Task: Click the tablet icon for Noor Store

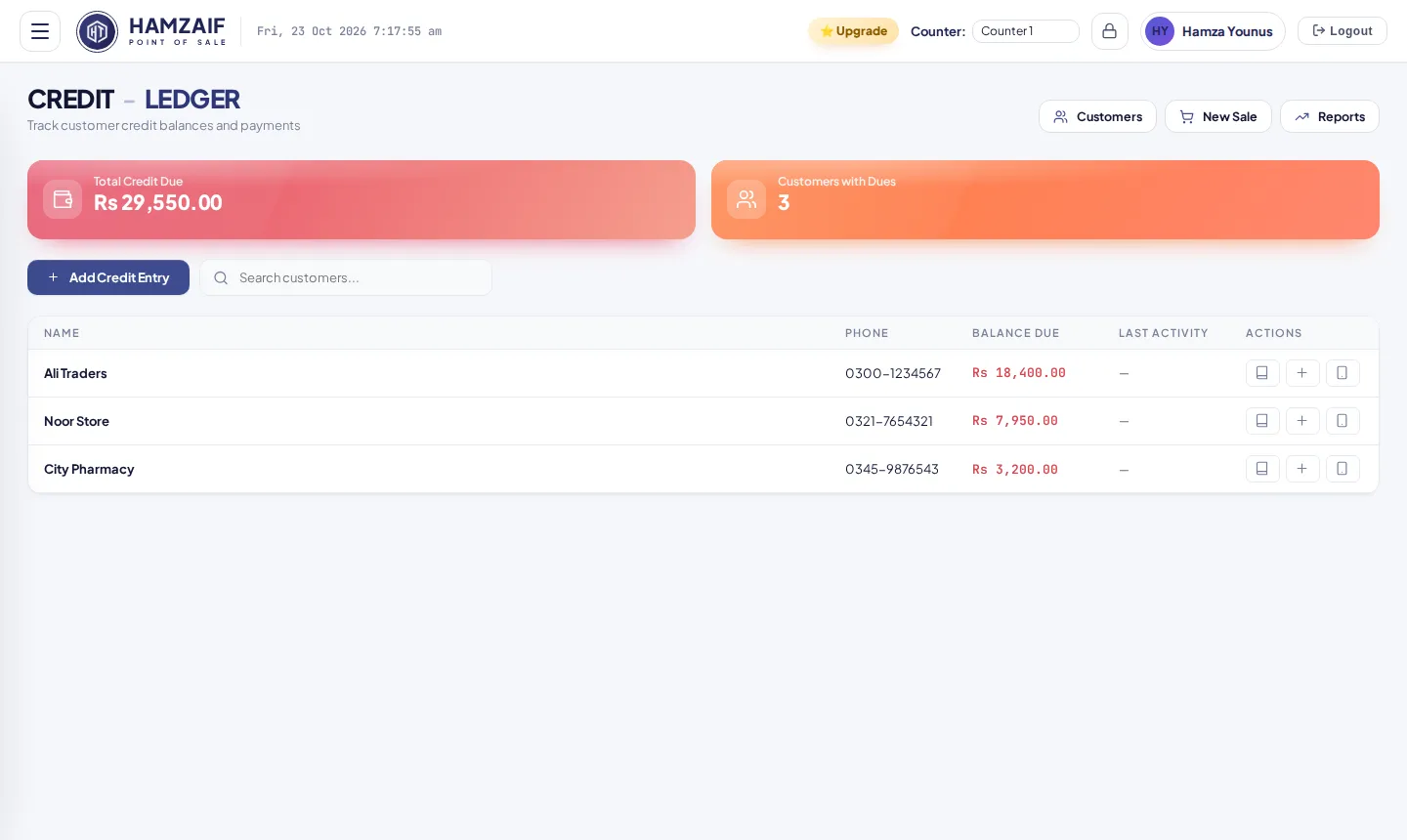Action: [x=1343, y=421]
